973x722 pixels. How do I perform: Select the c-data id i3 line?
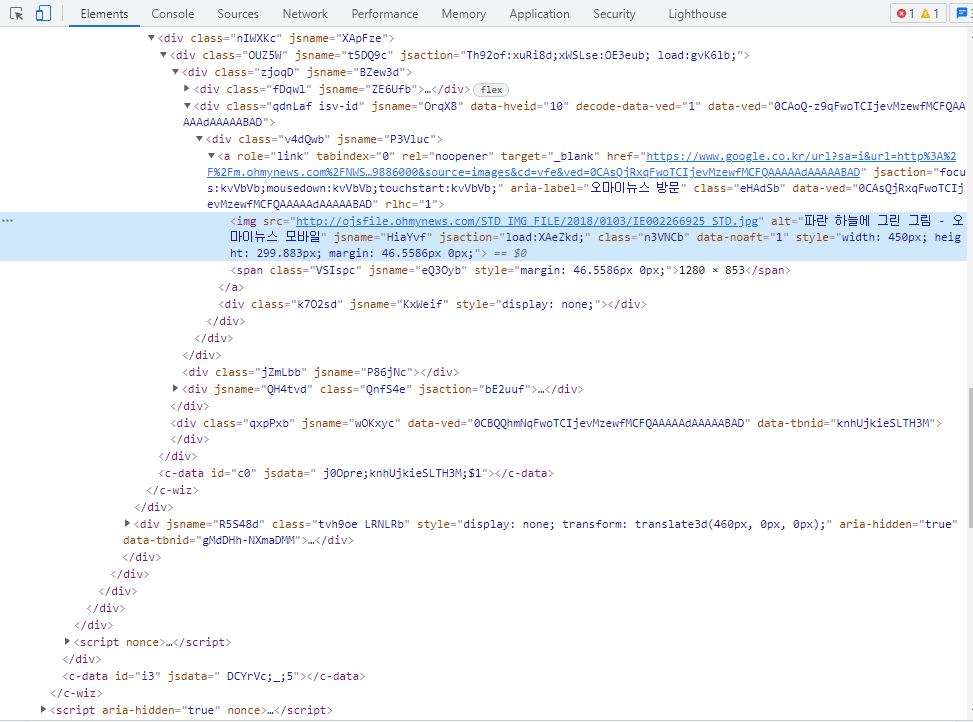click(213, 676)
